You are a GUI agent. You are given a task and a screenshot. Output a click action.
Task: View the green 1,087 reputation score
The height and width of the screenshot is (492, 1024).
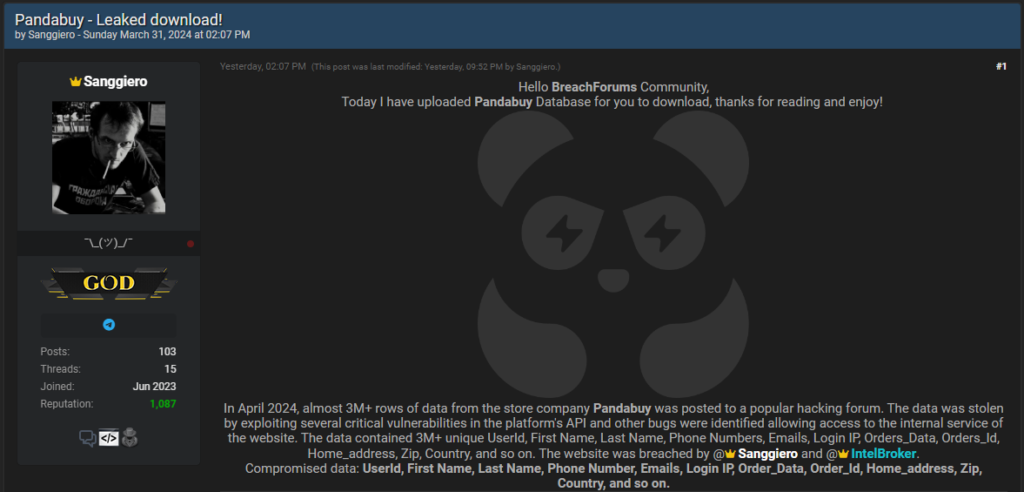click(x=163, y=404)
